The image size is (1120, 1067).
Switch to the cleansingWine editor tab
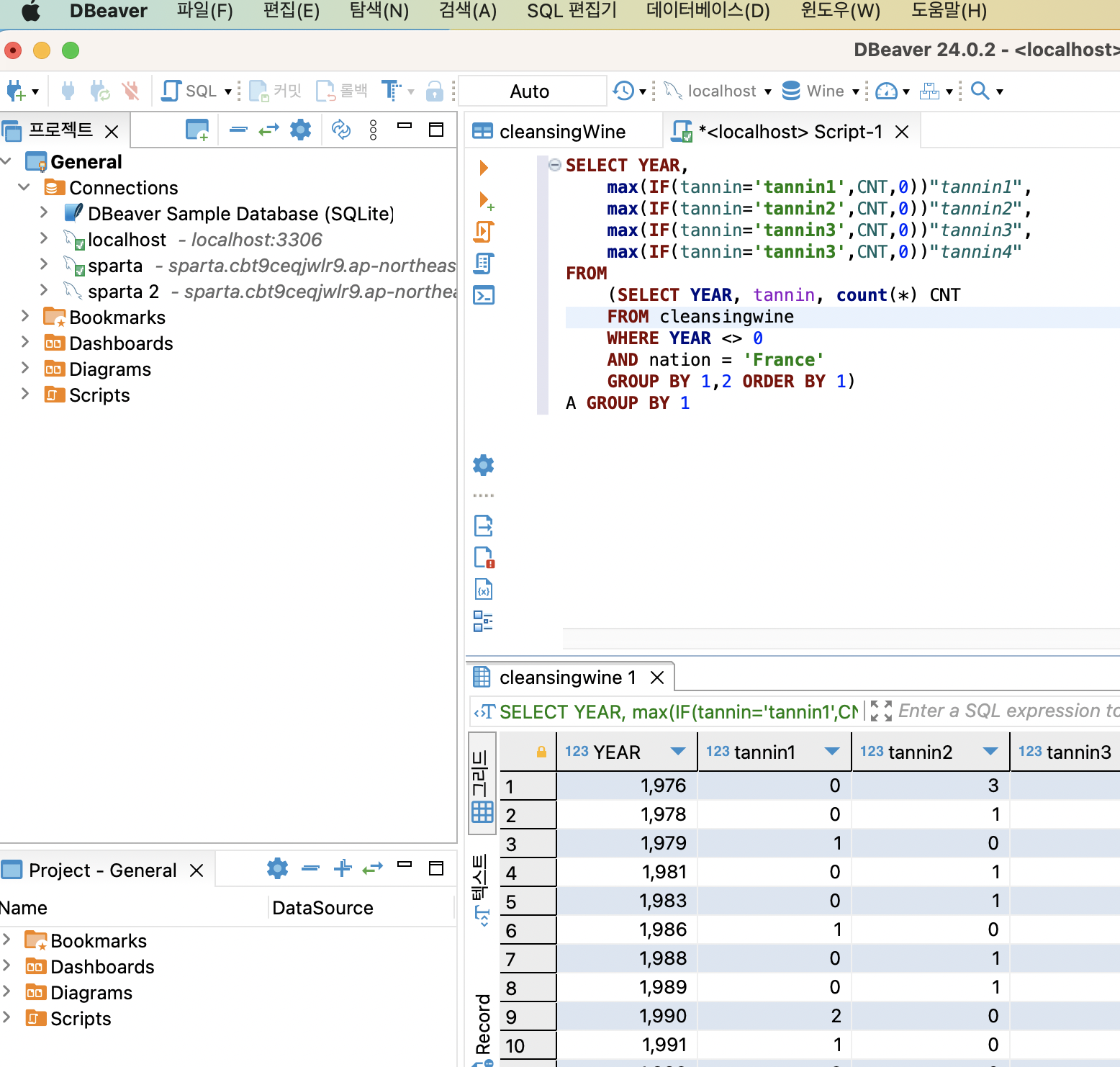point(561,132)
